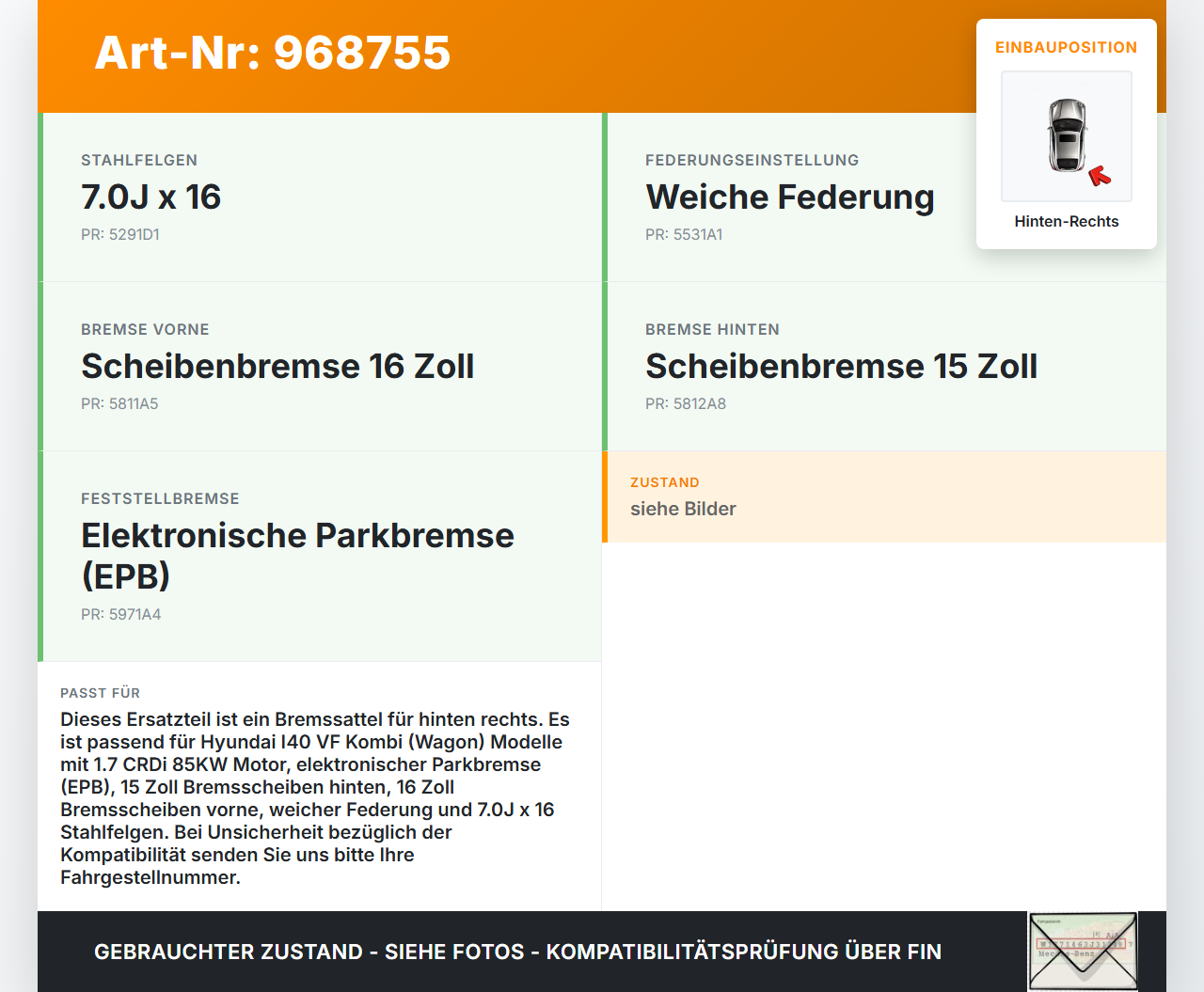Select the EINBAUPOSITION heading
Image resolution: width=1204 pixels, height=992 pixels.
point(1066,47)
